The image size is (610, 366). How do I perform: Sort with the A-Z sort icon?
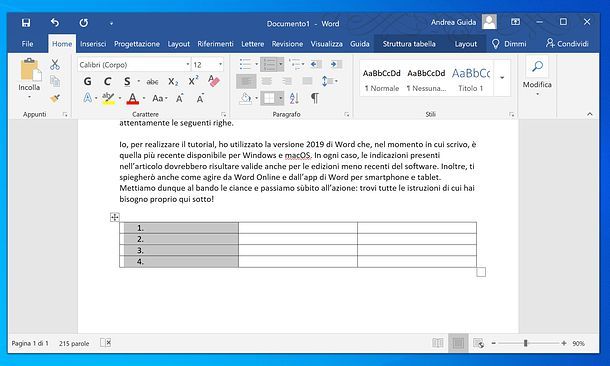[x=294, y=98]
